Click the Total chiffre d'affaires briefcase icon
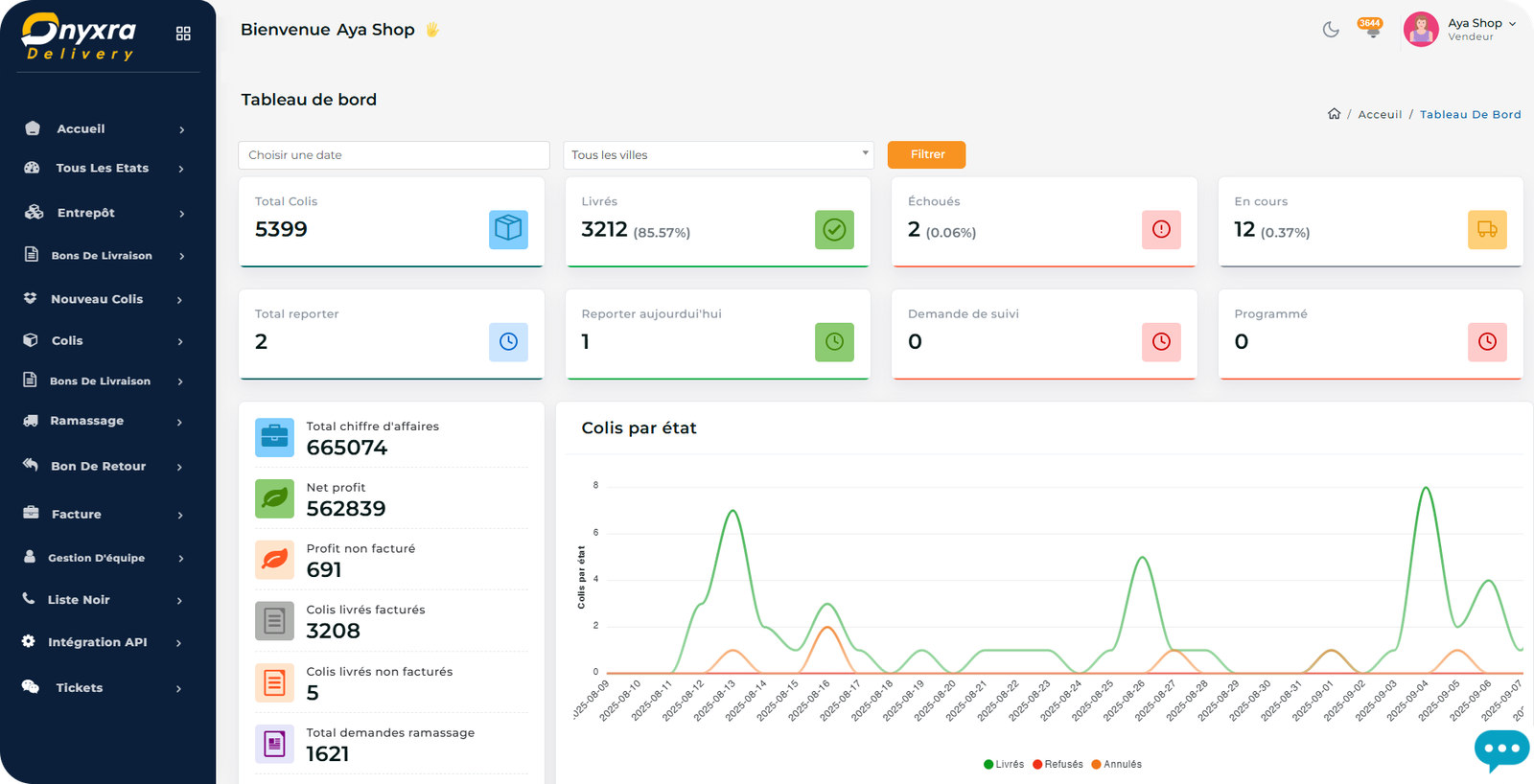This screenshot has height=784, width=1534. (274, 438)
